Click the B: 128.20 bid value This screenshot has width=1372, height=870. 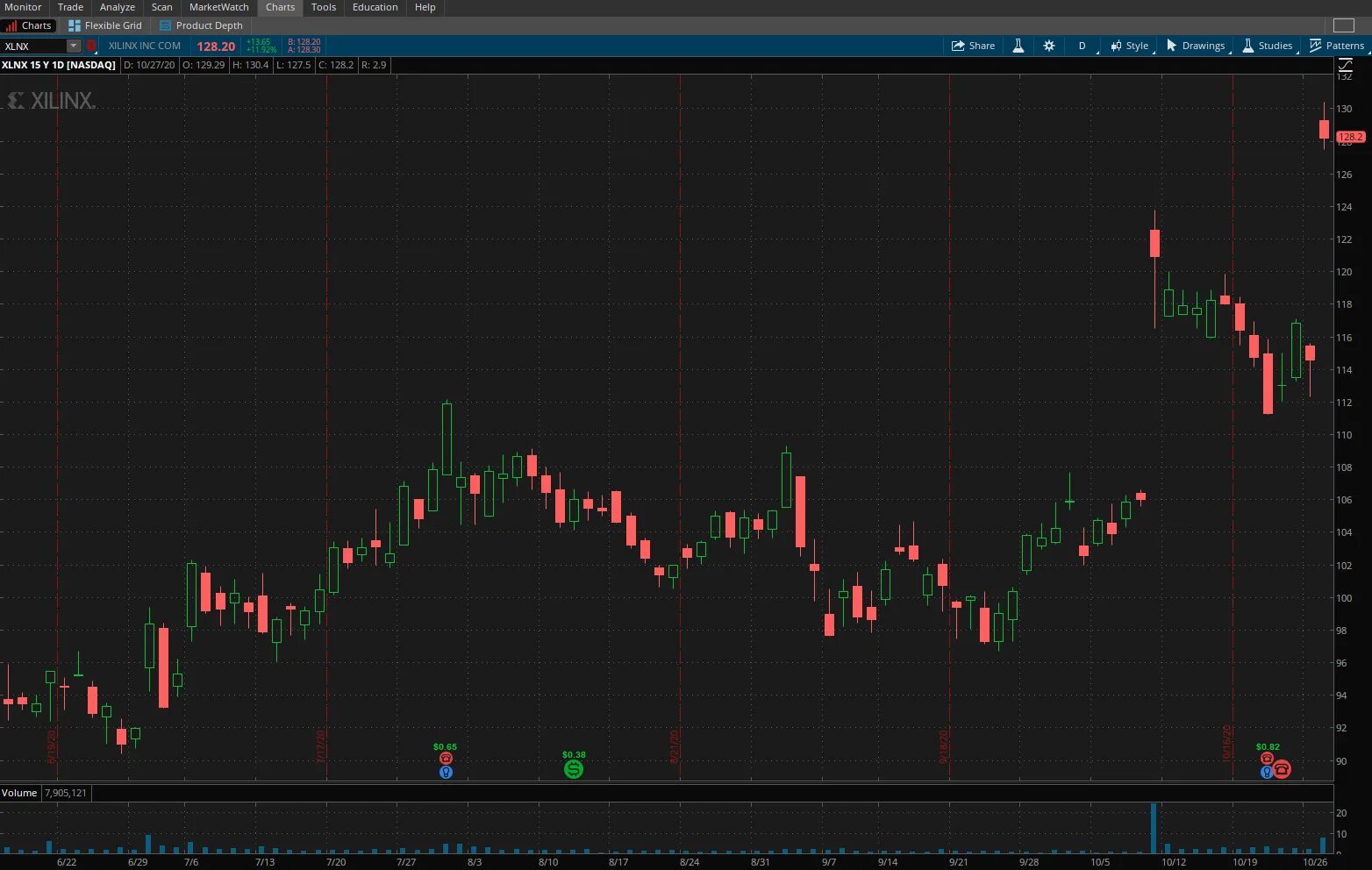point(304,42)
